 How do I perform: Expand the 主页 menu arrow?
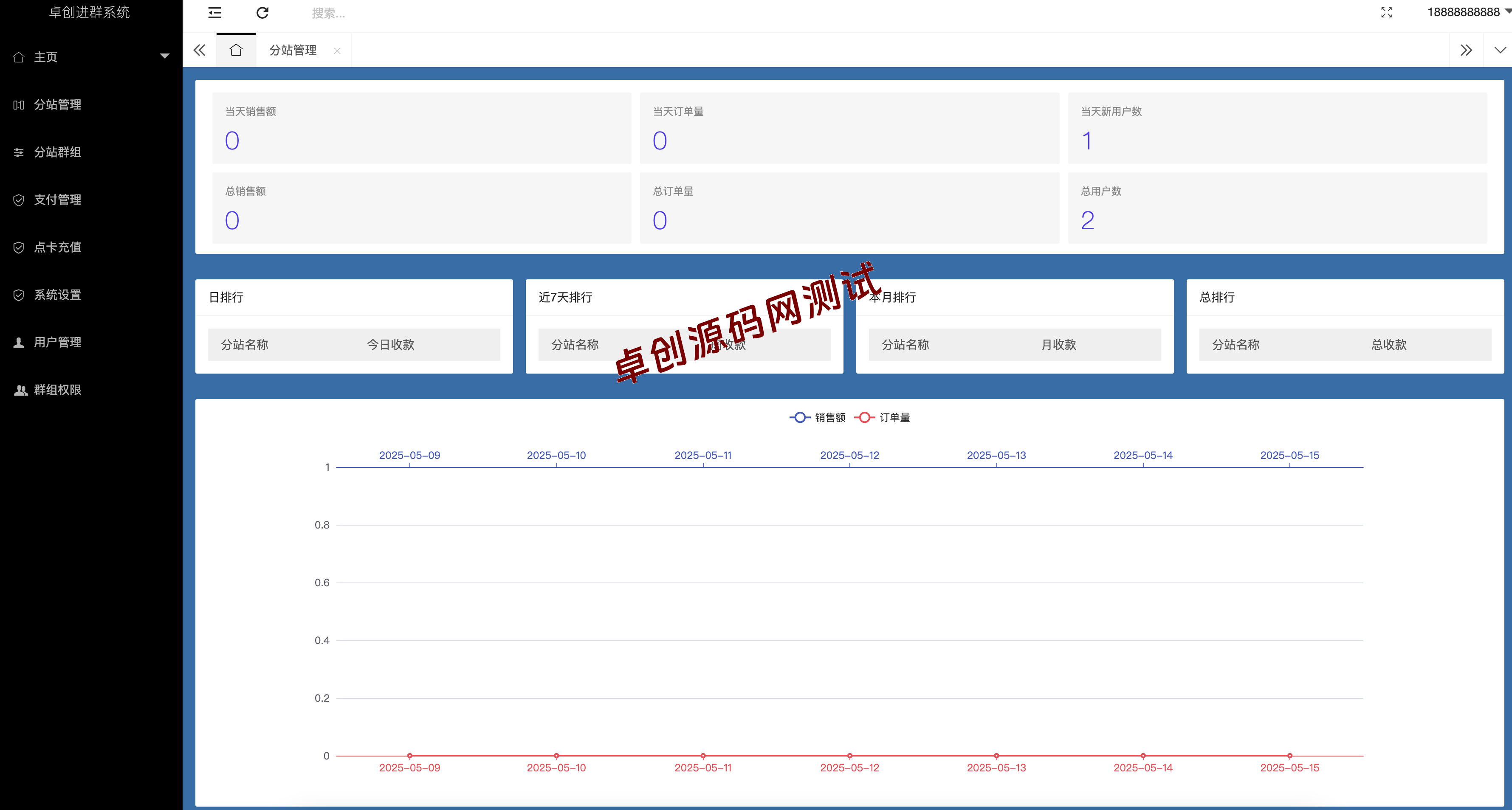pos(164,56)
